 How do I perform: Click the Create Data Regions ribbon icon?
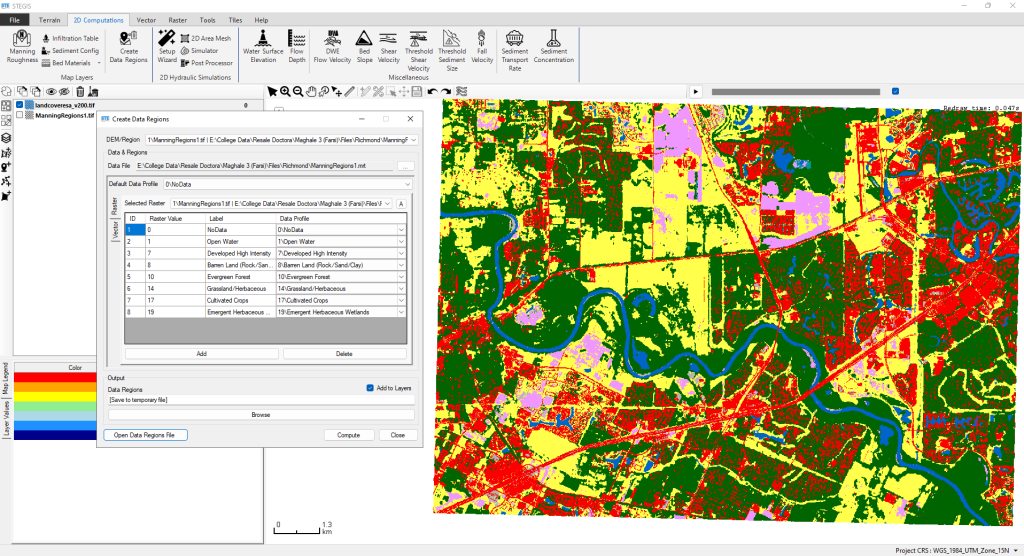[128, 46]
